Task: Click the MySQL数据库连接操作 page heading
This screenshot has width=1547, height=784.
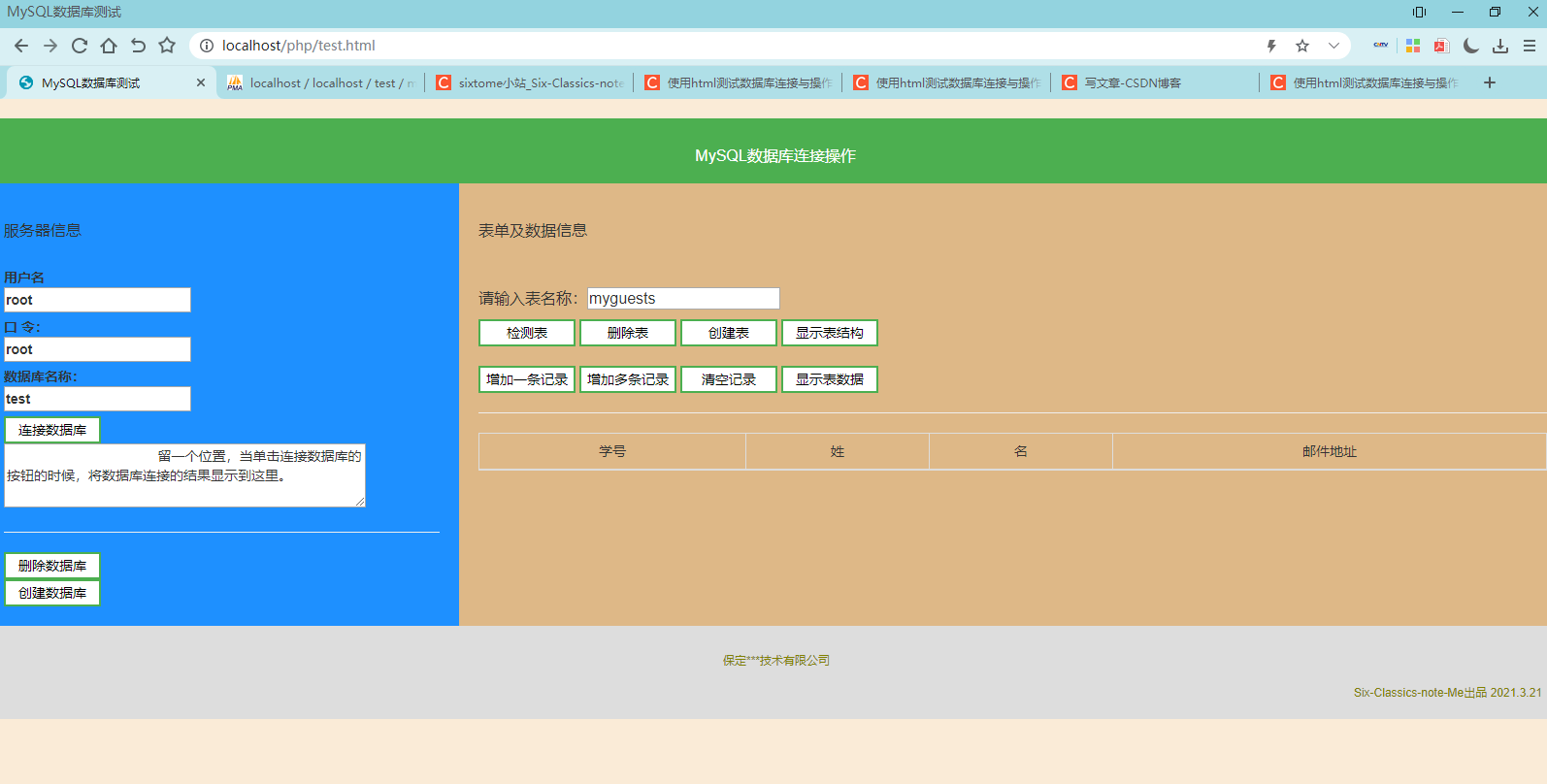Action: tap(775, 155)
